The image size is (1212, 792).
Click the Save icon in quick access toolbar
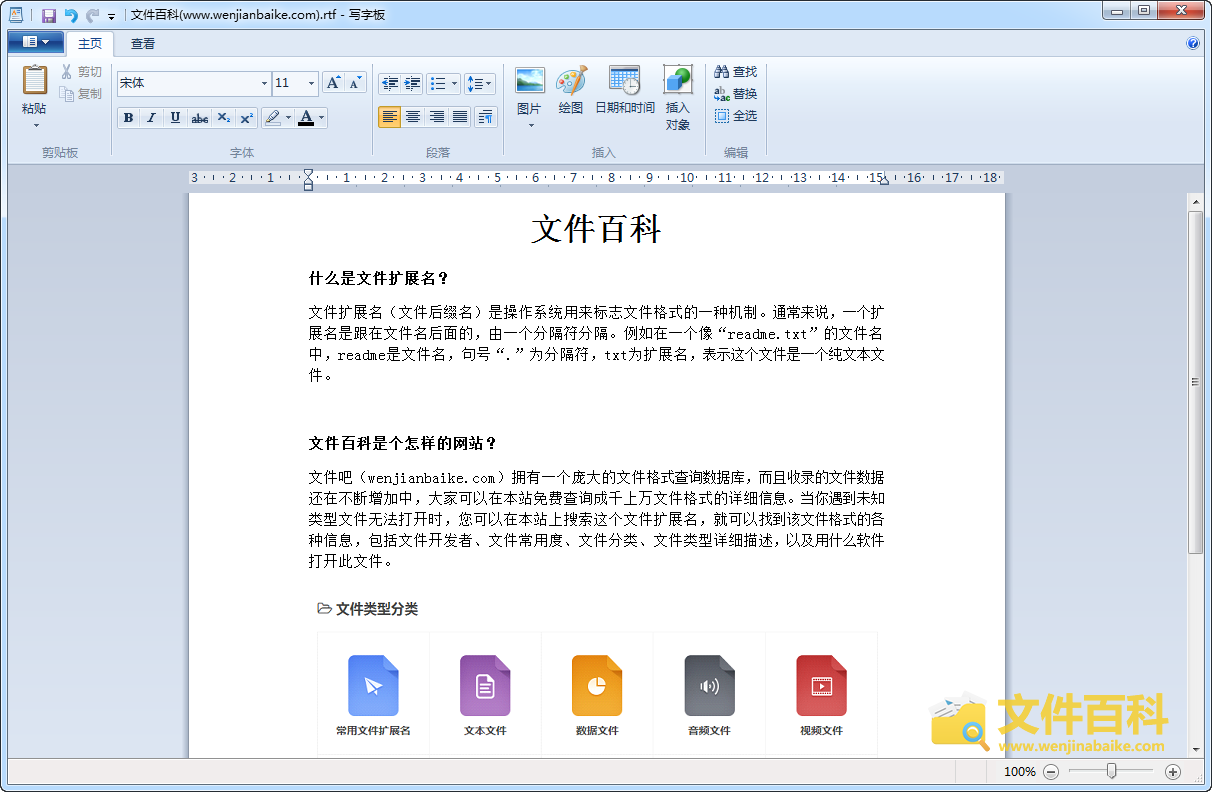pos(48,15)
